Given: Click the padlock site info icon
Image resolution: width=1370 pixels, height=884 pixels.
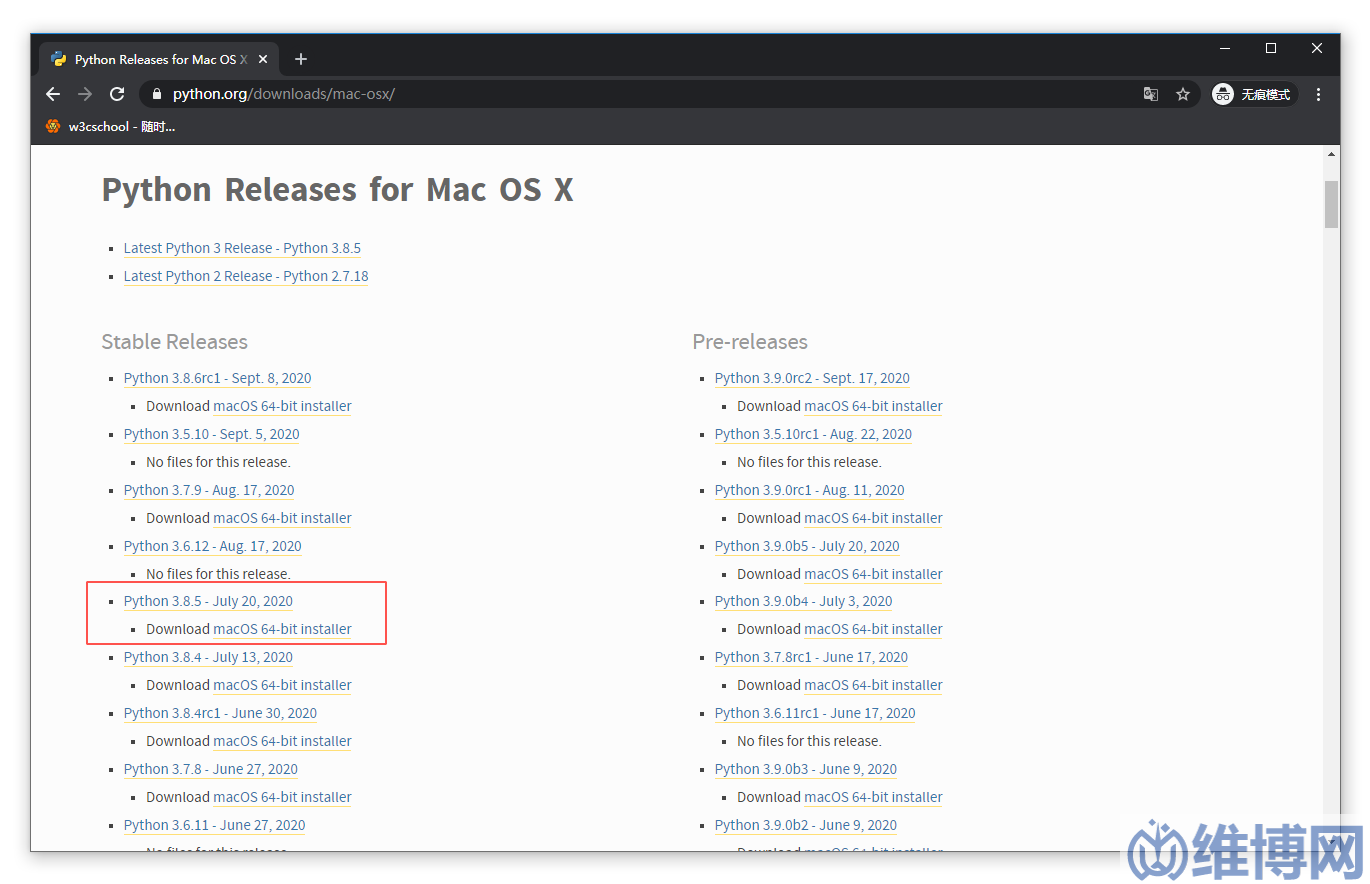Looking at the screenshot, I should tap(156, 94).
